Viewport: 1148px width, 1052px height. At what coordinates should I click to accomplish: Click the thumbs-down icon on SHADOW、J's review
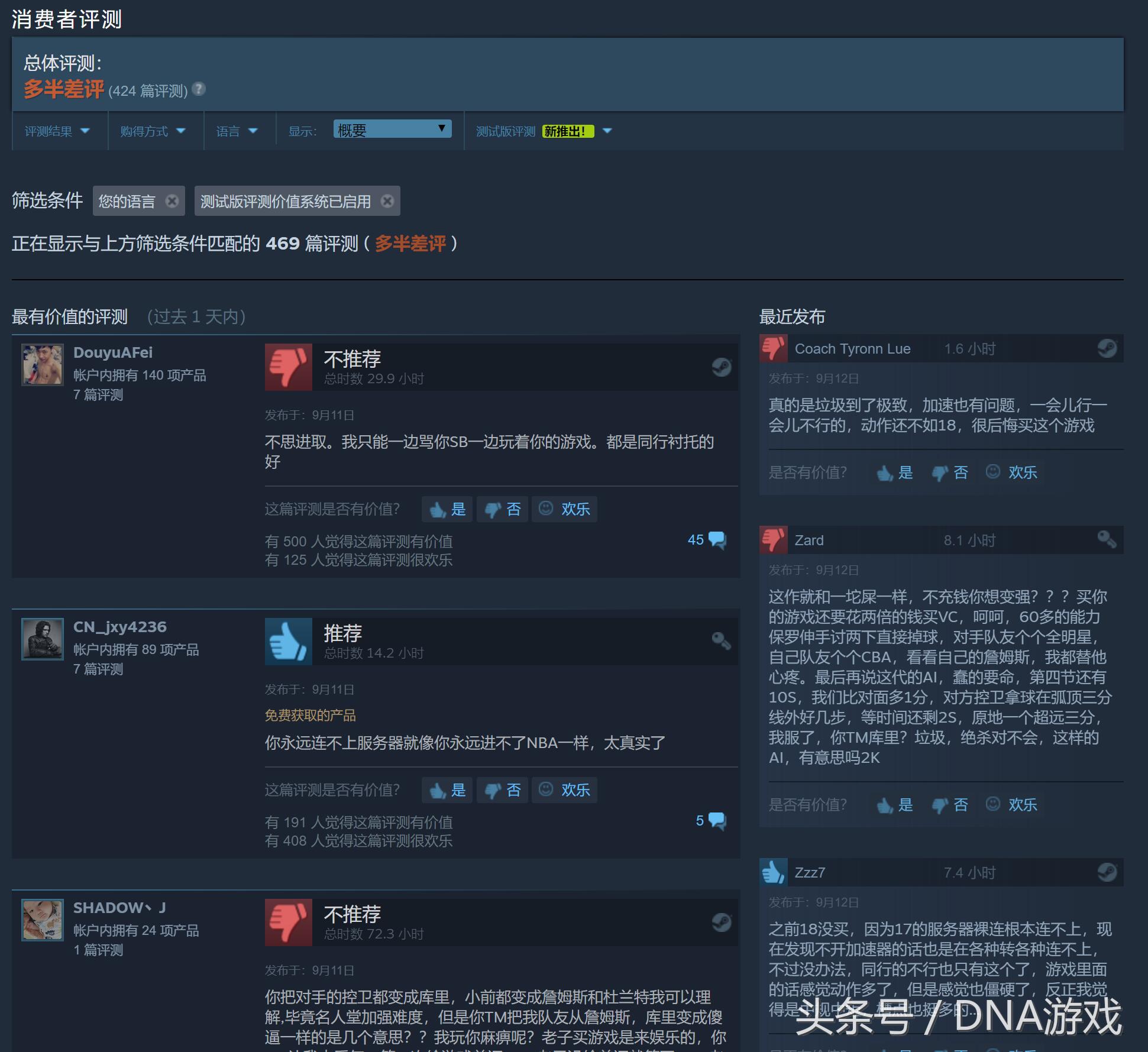coord(288,921)
